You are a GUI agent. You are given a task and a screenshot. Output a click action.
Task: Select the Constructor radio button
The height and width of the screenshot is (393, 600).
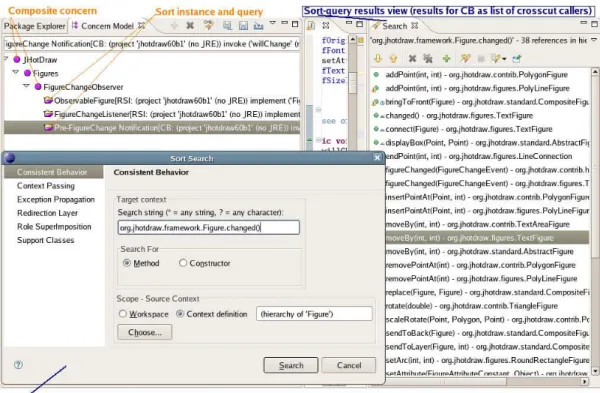(183, 263)
